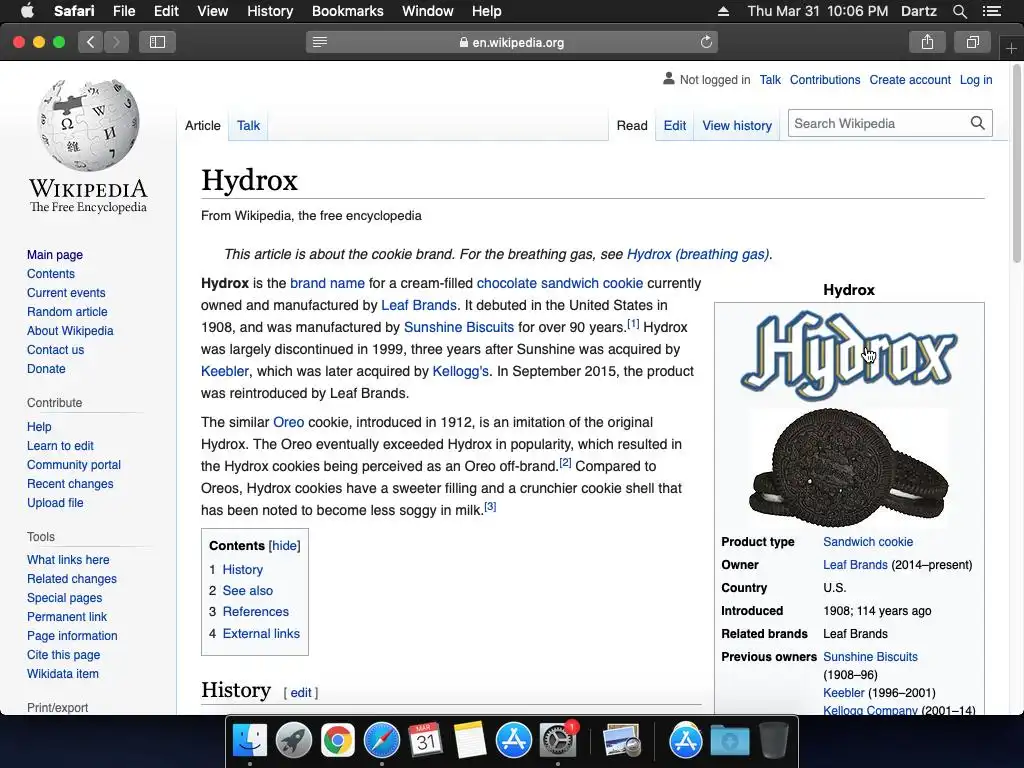Open Safari compass icon in Dock
The width and height of the screenshot is (1024, 768).
click(381, 741)
